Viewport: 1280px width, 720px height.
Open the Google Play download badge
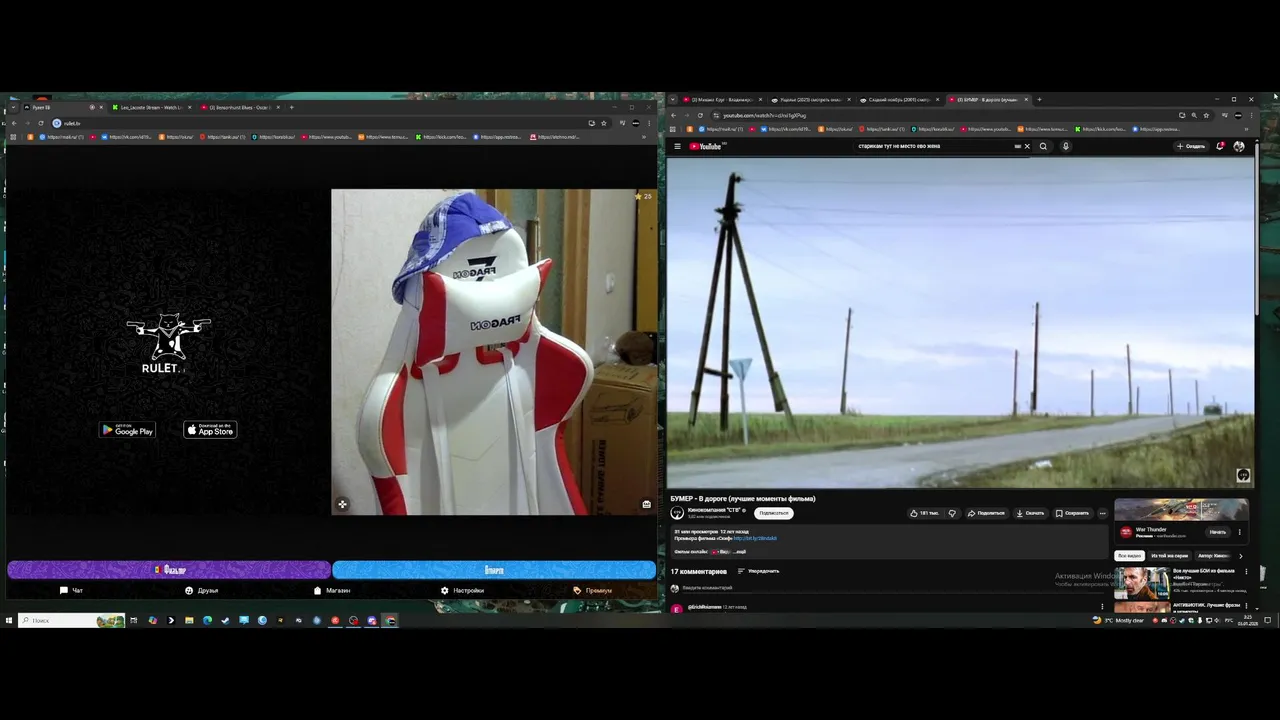coord(127,430)
